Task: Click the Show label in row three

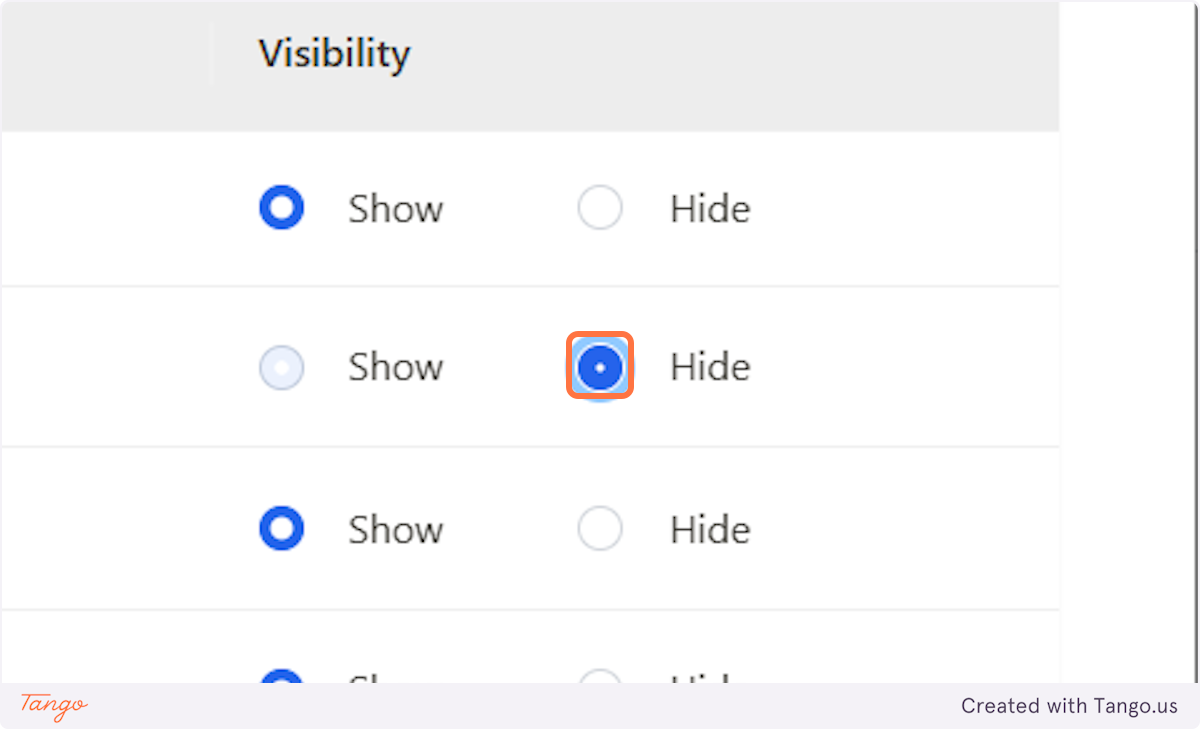Action: coord(396,528)
